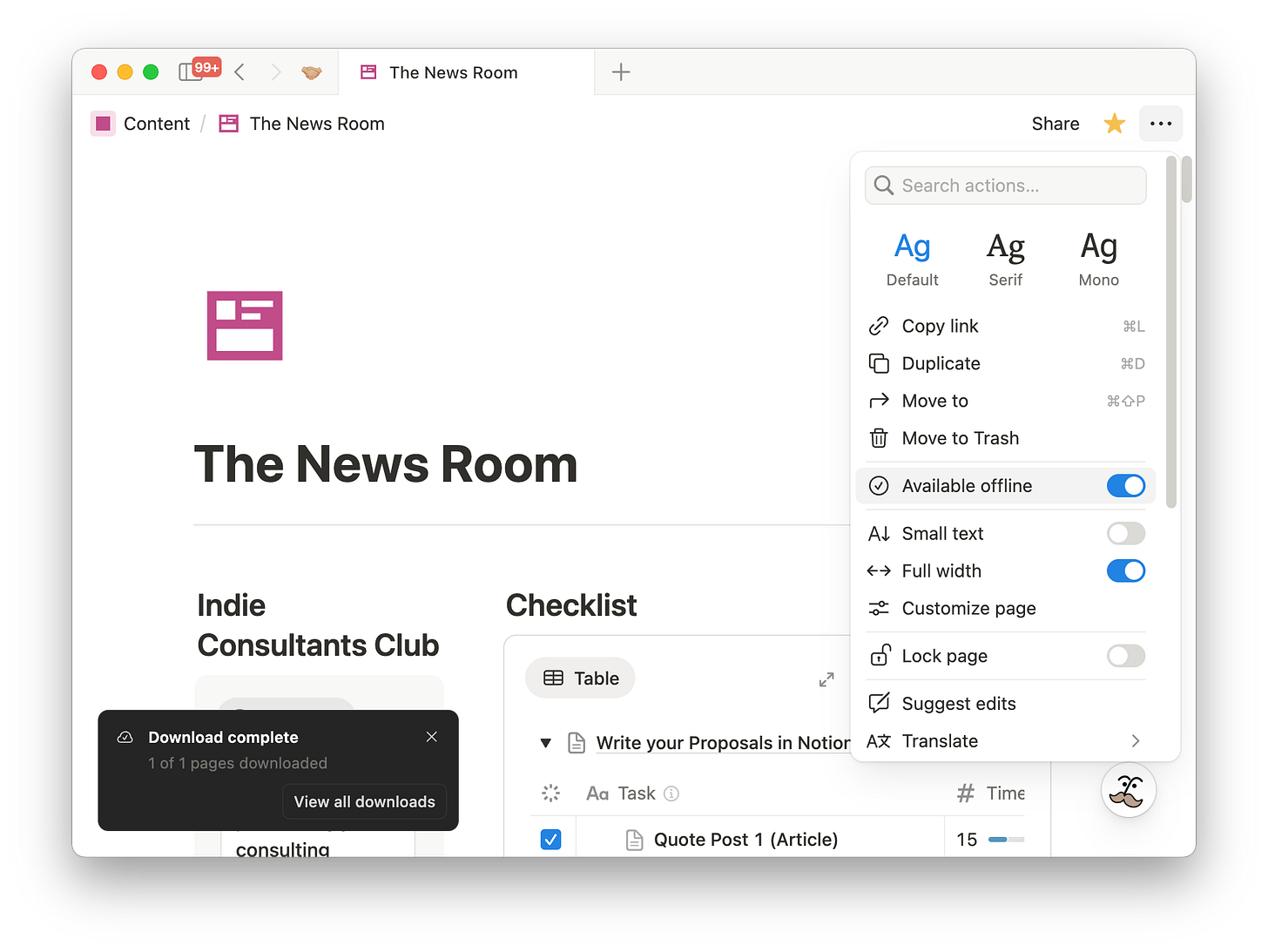Click the duplicate icon beside Duplicate
The image size is (1268, 952).
tap(879, 363)
